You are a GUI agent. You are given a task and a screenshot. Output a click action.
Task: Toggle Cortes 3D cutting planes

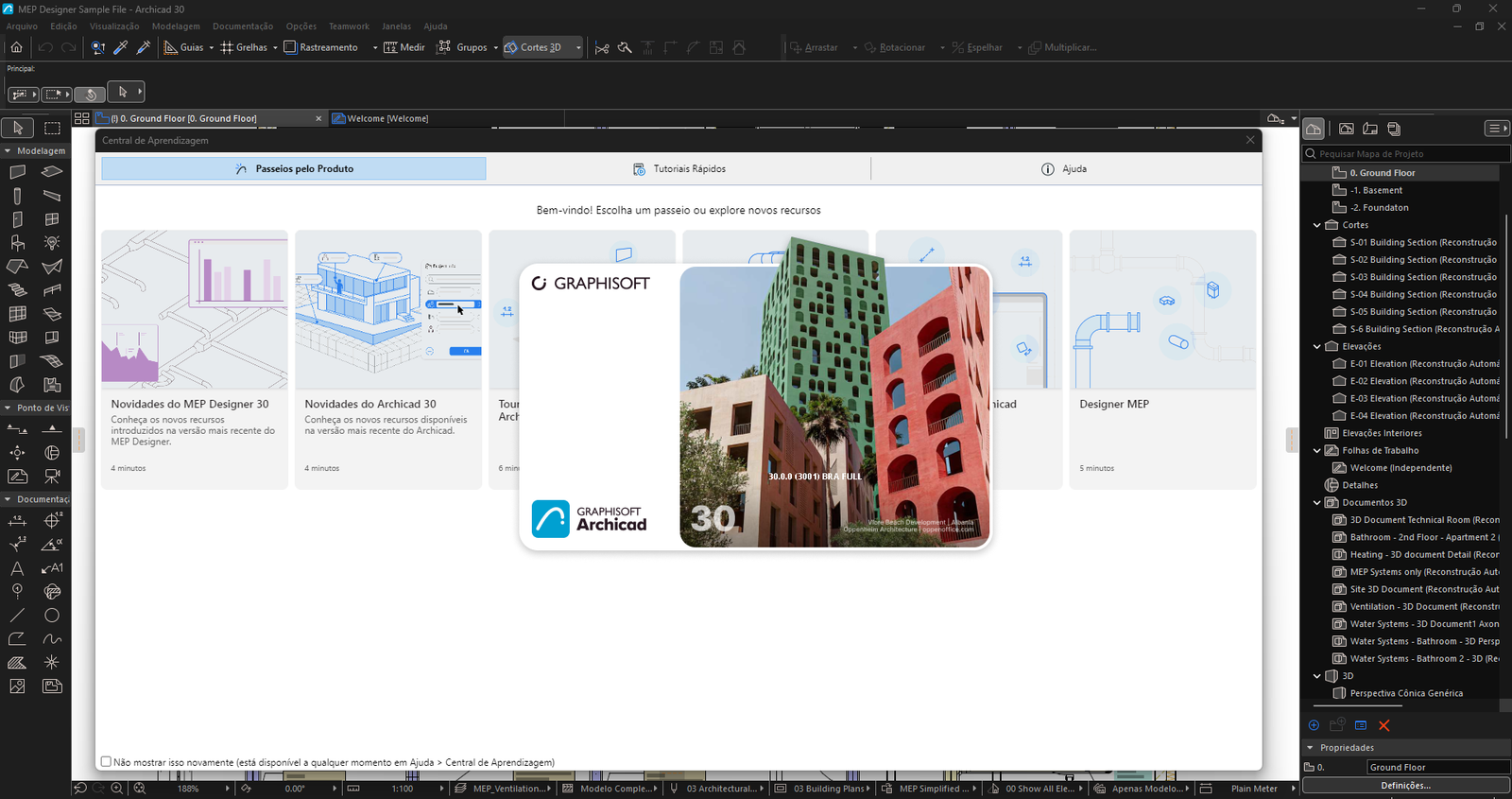point(534,47)
